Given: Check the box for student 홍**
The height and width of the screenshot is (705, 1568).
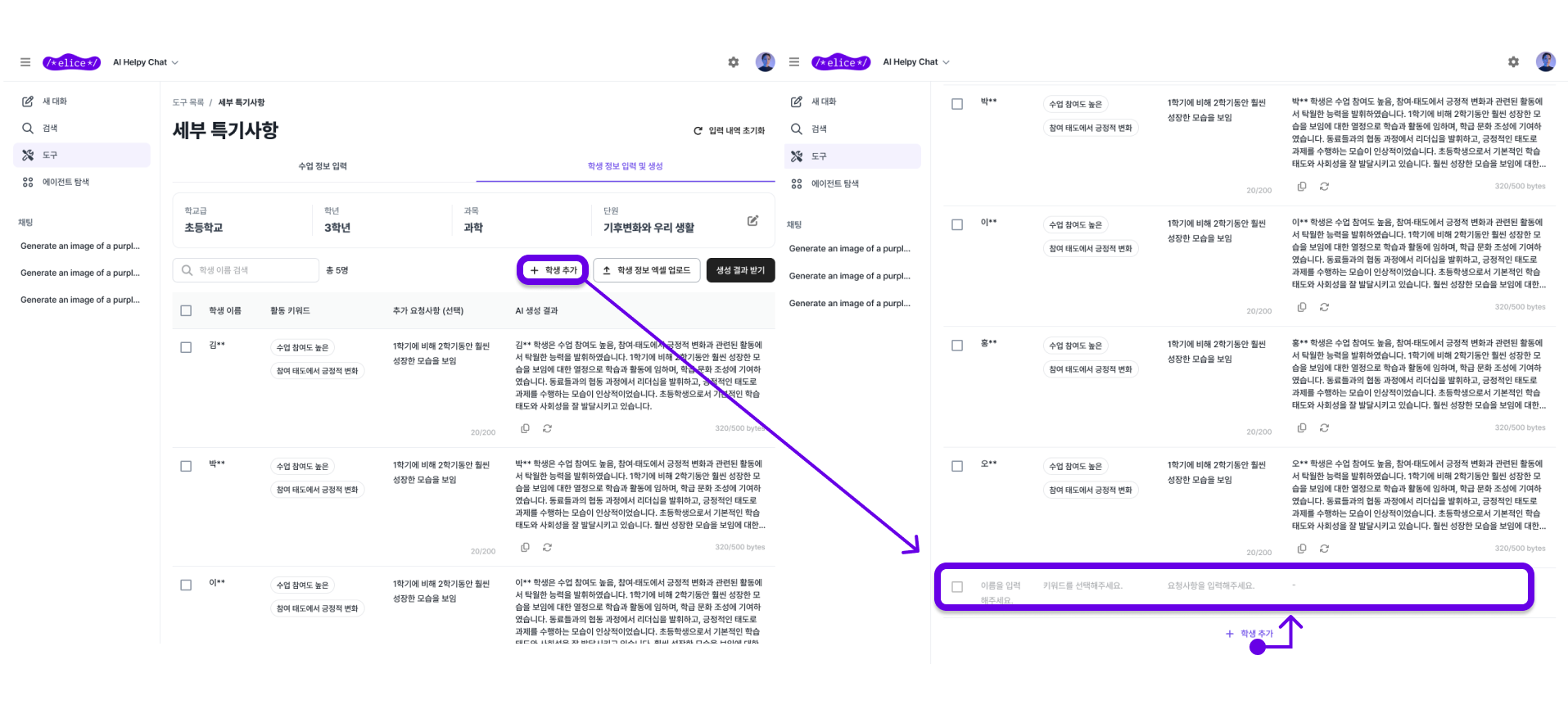Looking at the screenshot, I should click(x=956, y=346).
